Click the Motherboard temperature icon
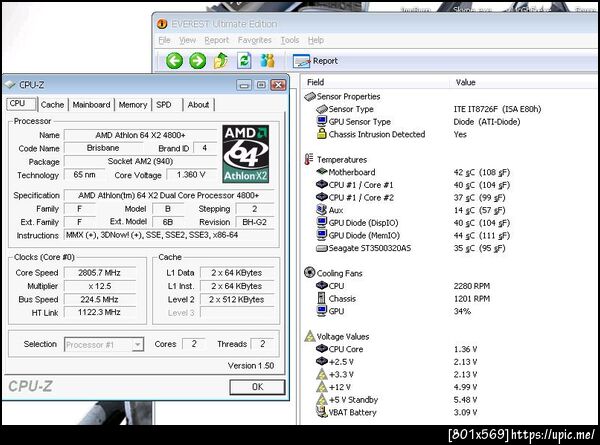This screenshot has height=445, width=600. (x=322, y=171)
